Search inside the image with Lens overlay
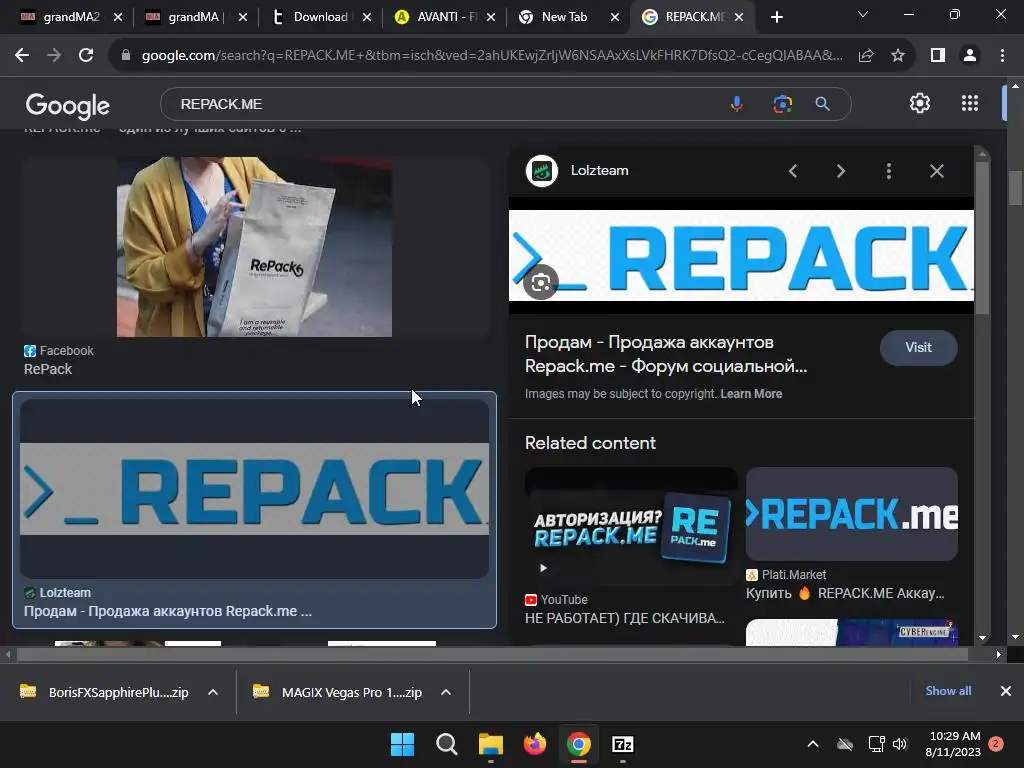Viewport: 1024px width, 768px height. tap(541, 283)
